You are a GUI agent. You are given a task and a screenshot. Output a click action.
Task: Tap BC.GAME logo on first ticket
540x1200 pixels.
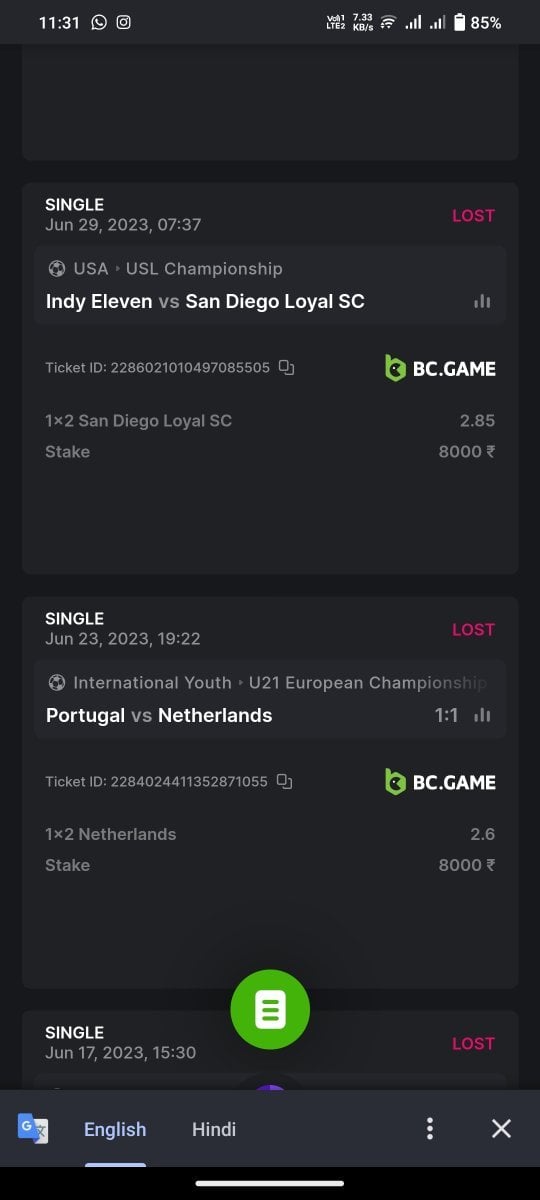click(x=440, y=368)
